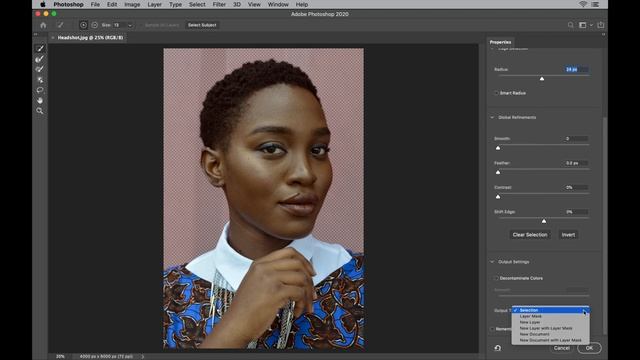Expand the left toolbar double-arrow

tap(36, 34)
